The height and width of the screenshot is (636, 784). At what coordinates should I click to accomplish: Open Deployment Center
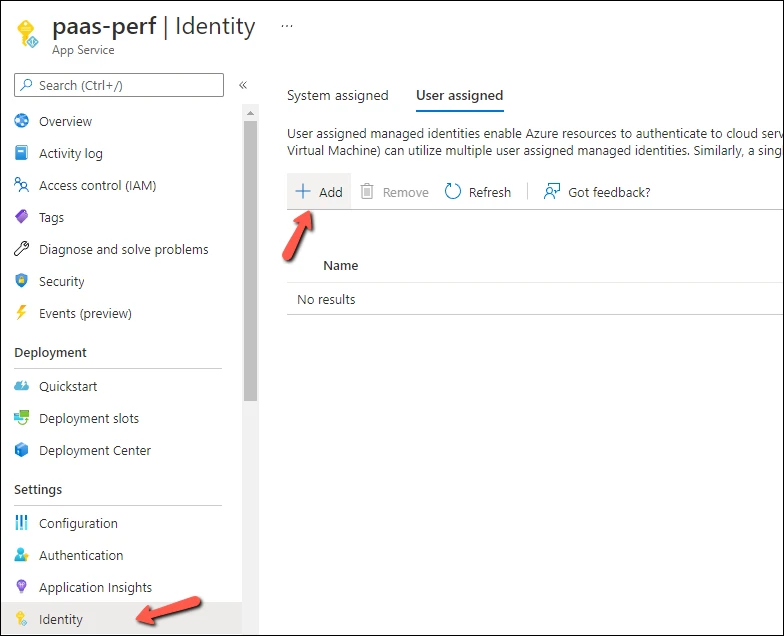pos(94,450)
